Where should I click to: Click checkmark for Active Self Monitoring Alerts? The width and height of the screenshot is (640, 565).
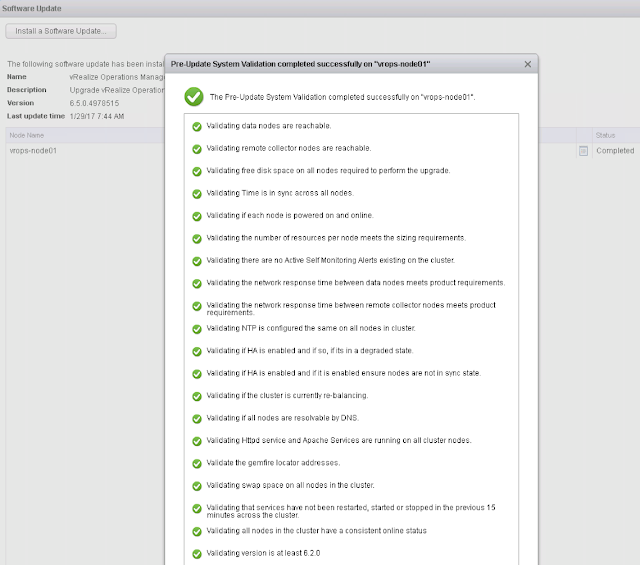(x=197, y=261)
